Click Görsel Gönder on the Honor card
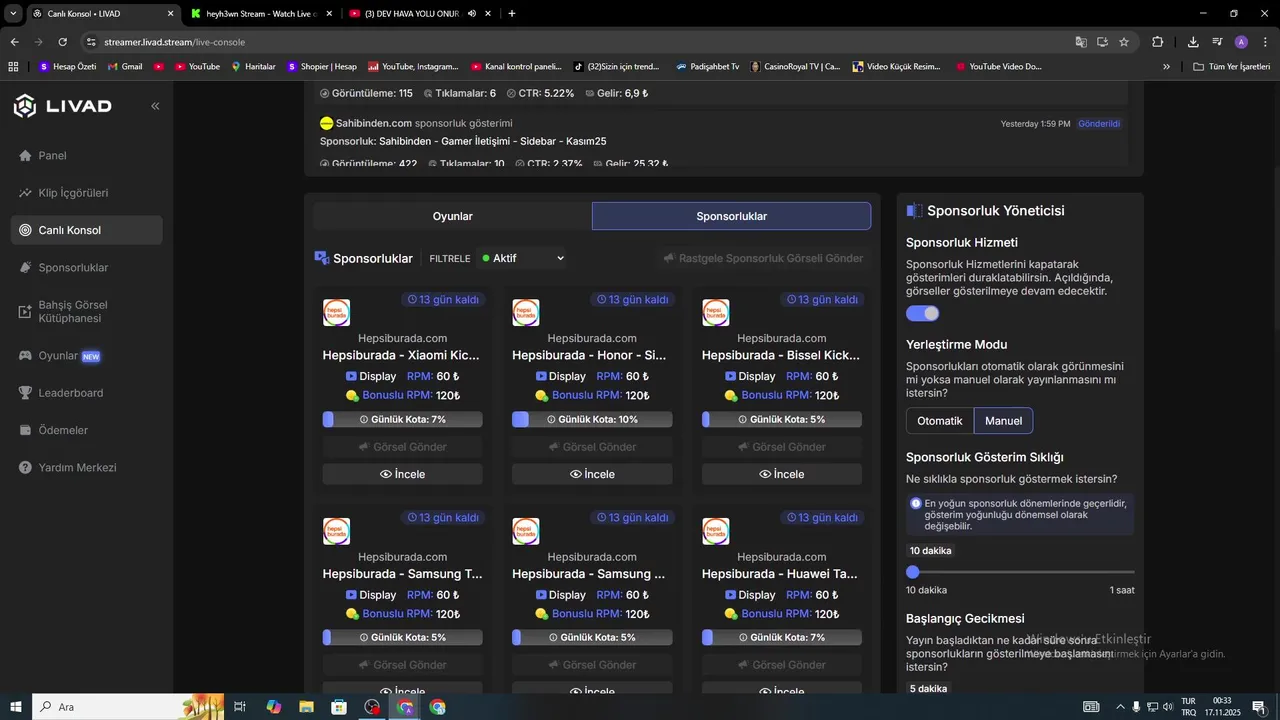The height and width of the screenshot is (720, 1280). (x=592, y=447)
